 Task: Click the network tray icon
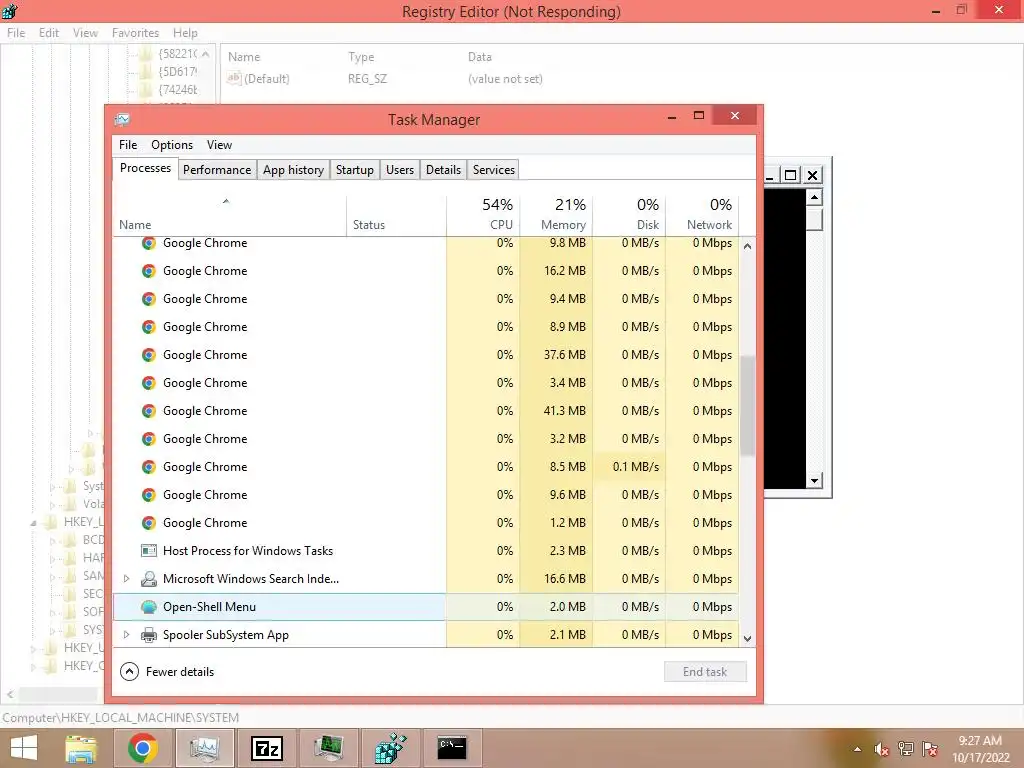tap(906, 749)
